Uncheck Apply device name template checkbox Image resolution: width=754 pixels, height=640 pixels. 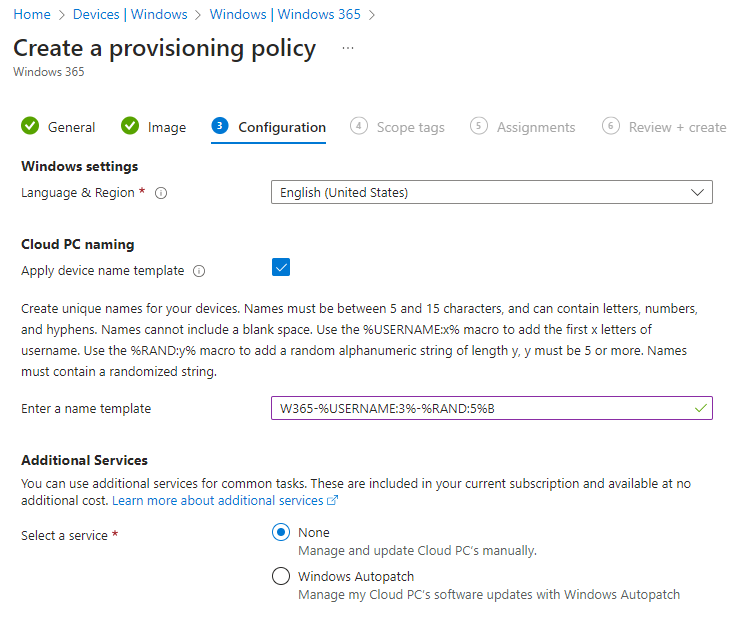point(281,267)
